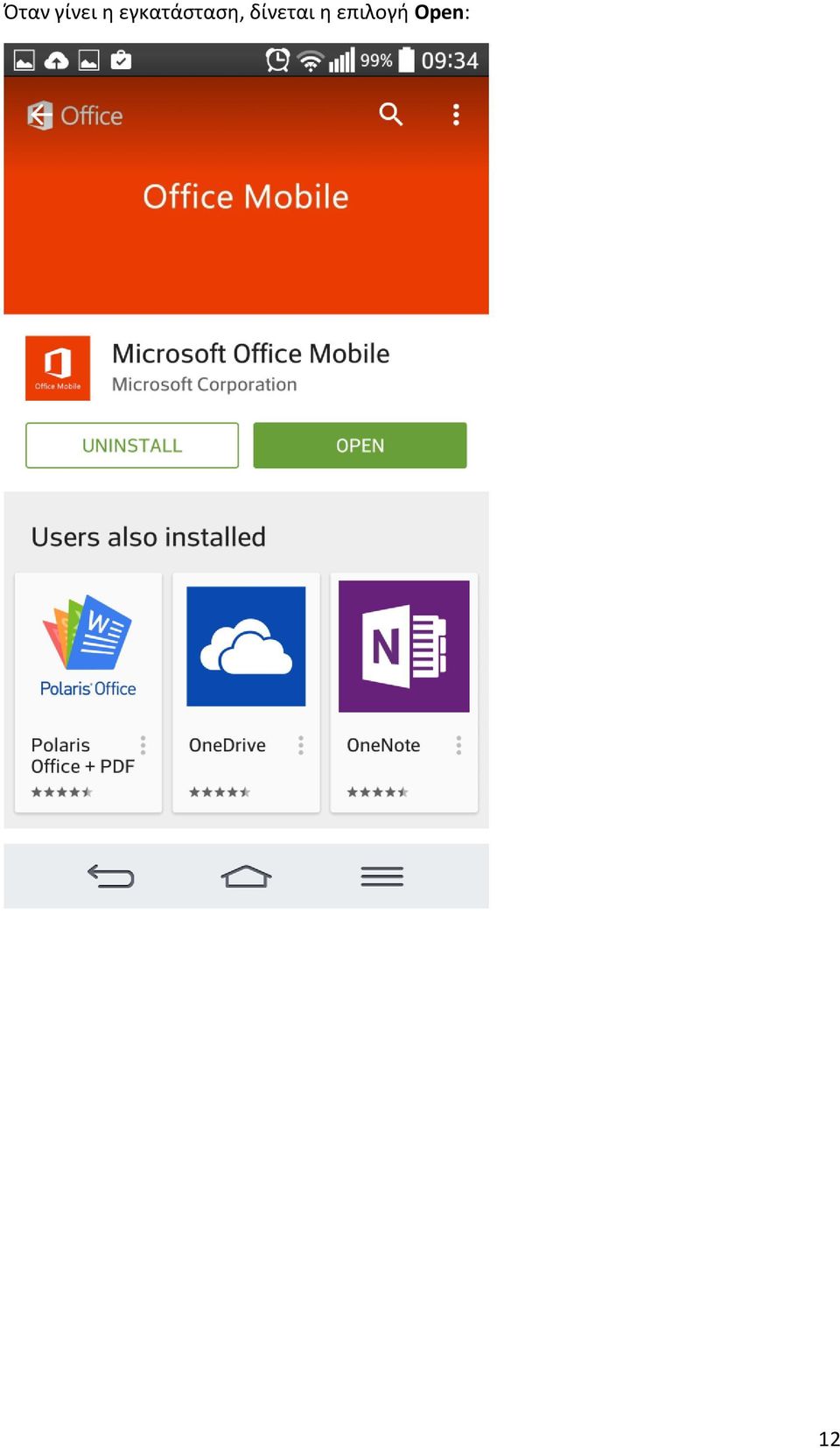Tap the signal strength bars icon
Viewport: 840px width, 1448px height.
[x=341, y=60]
